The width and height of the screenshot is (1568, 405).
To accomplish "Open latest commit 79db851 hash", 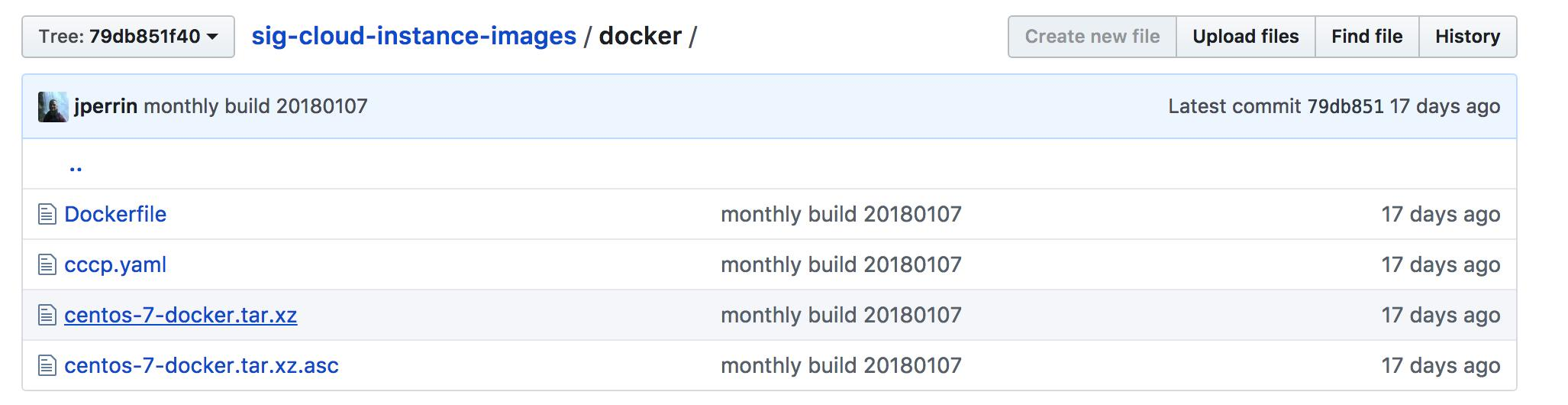I will pos(1345,106).
